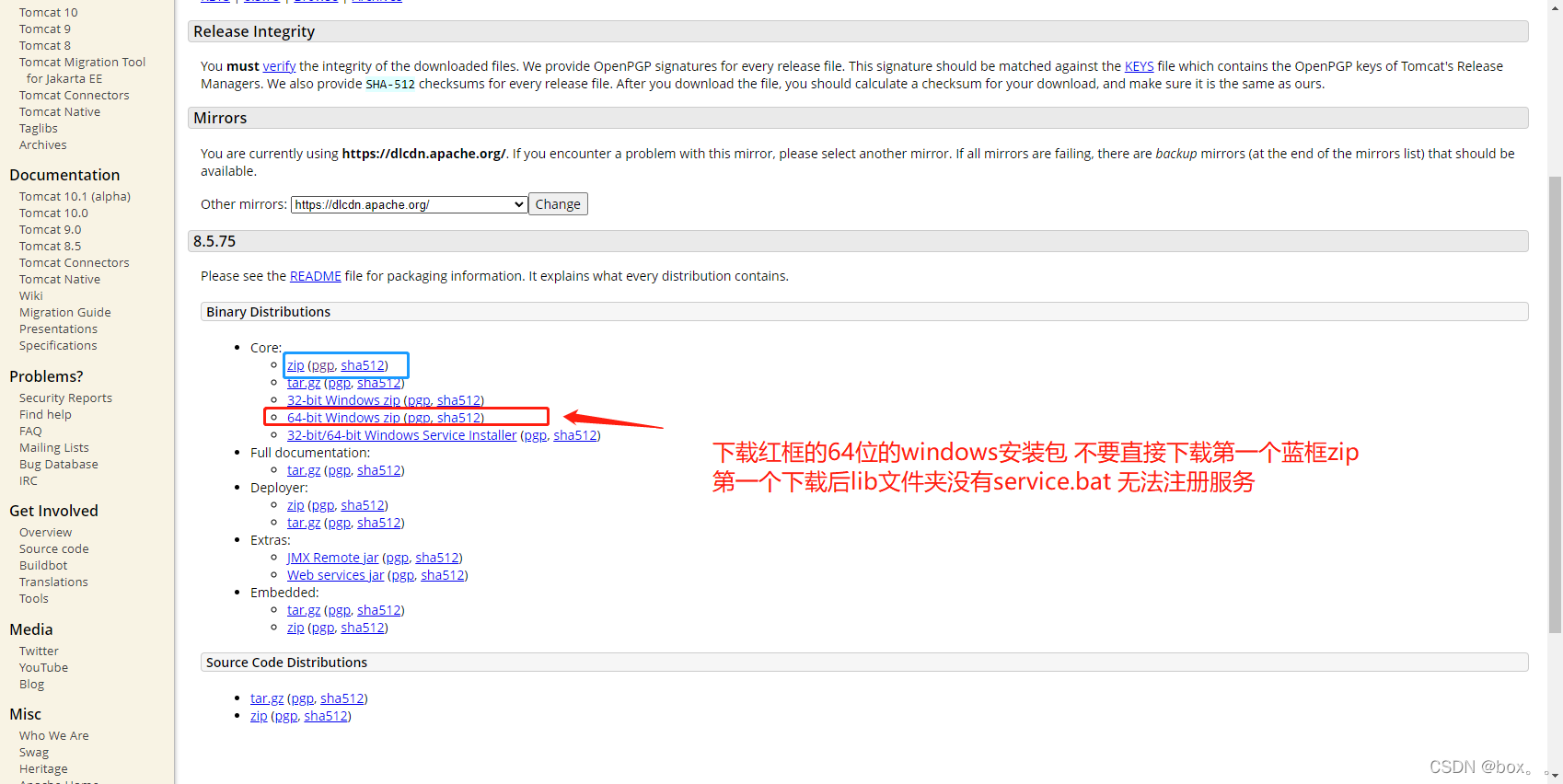The width and height of the screenshot is (1563, 784).
Task: Download the Core zip package
Action: 295,365
